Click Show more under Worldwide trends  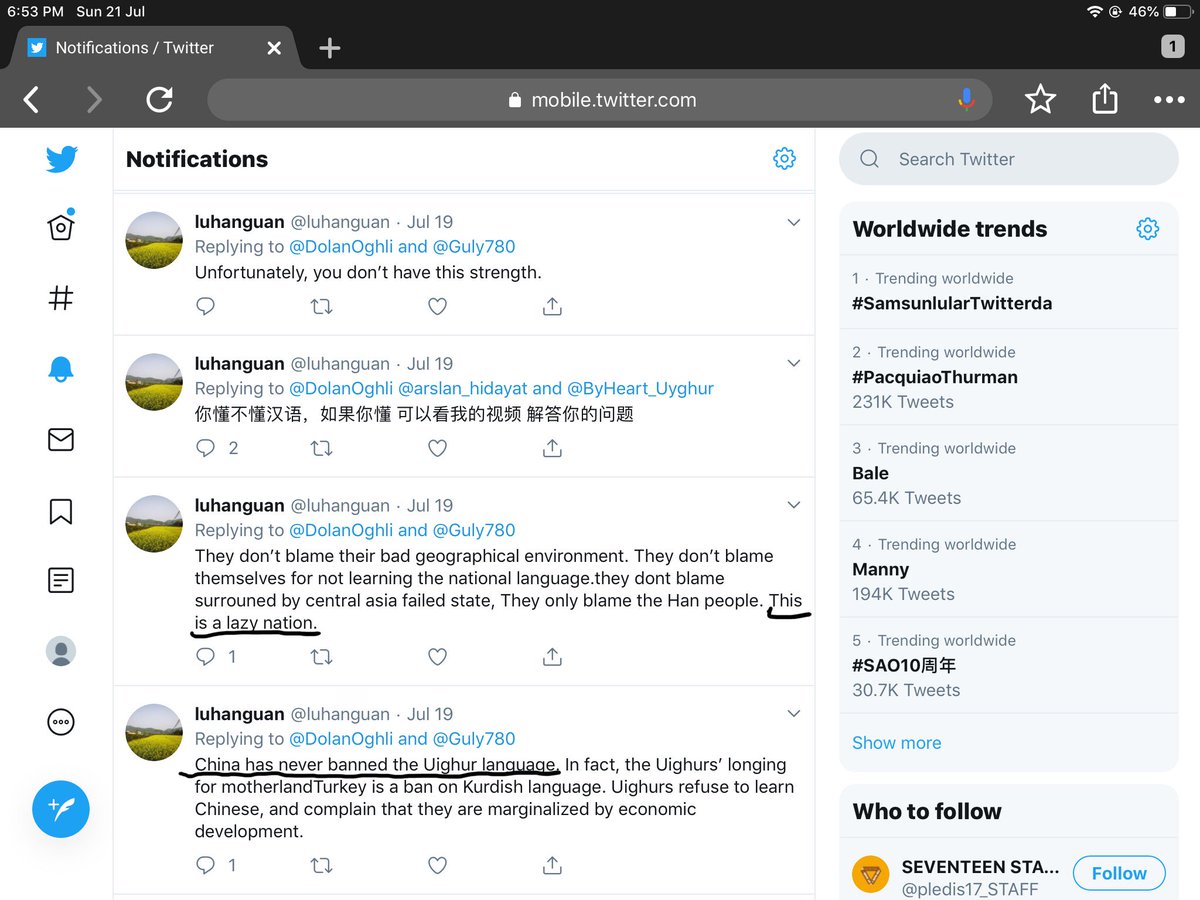(896, 742)
